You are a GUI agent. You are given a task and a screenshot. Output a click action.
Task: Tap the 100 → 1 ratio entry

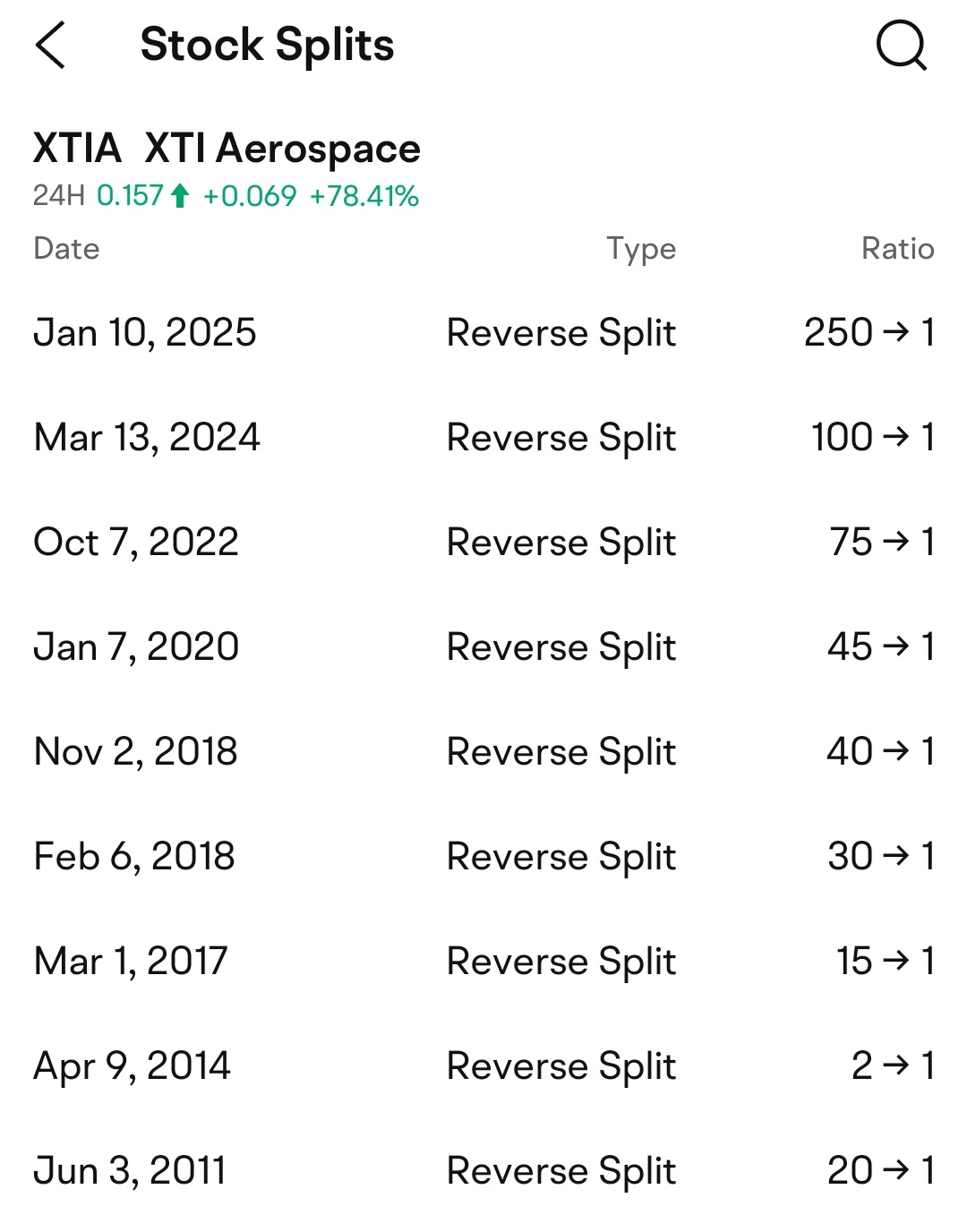click(872, 437)
